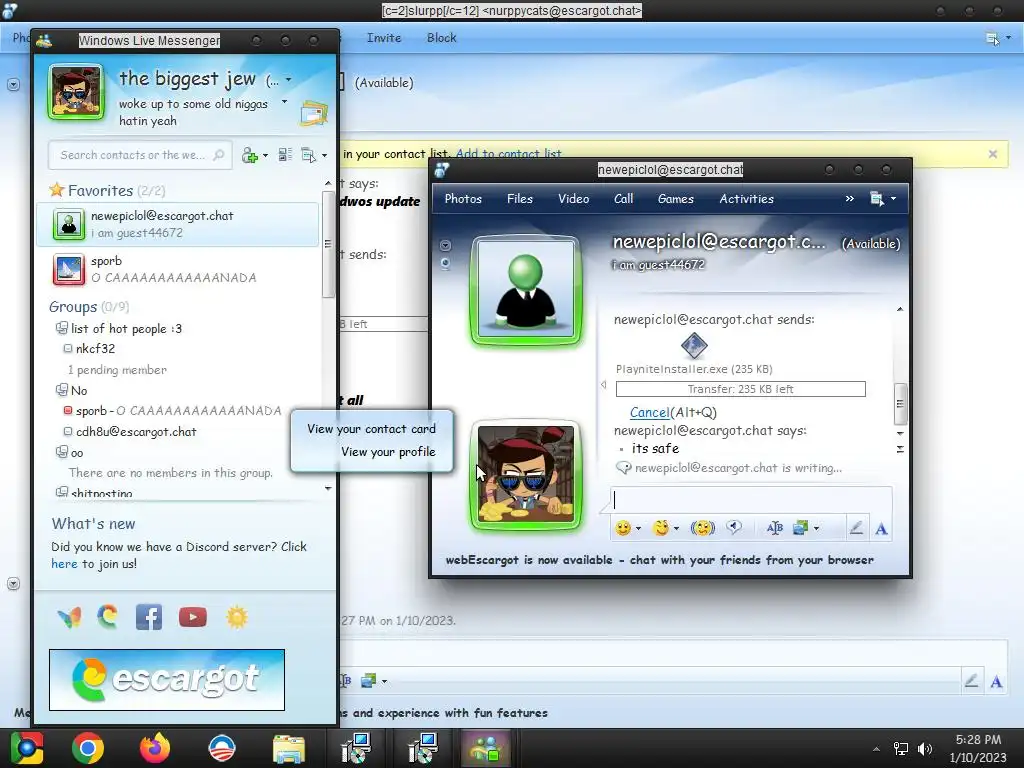Open the smiley emoticon picker
The width and height of the screenshot is (1024, 768).
pyautogui.click(x=624, y=528)
